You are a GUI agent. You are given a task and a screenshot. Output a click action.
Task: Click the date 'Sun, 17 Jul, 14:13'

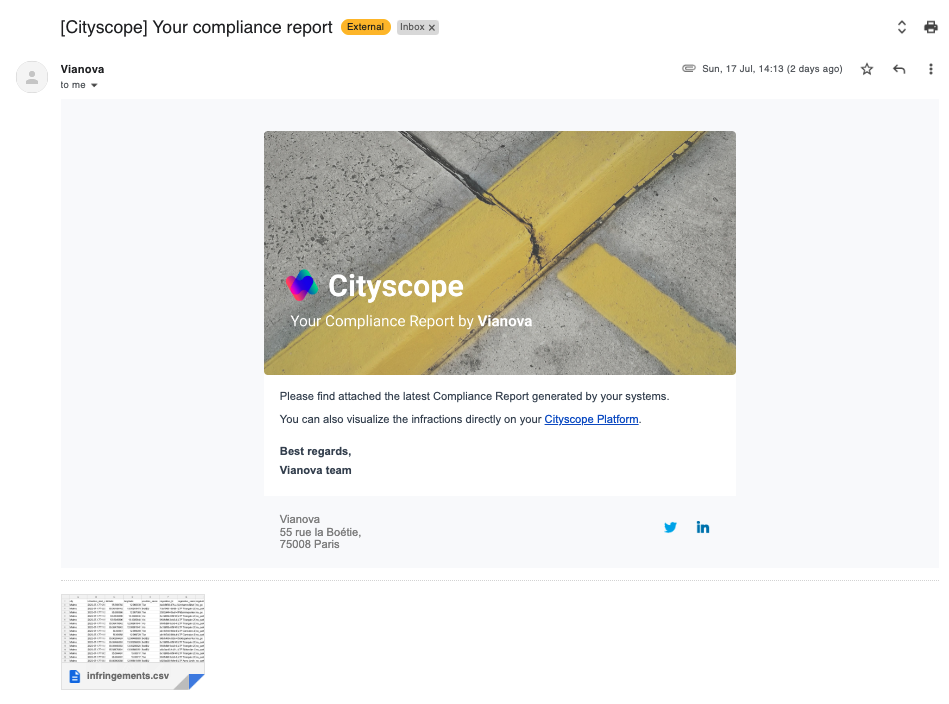click(x=743, y=69)
